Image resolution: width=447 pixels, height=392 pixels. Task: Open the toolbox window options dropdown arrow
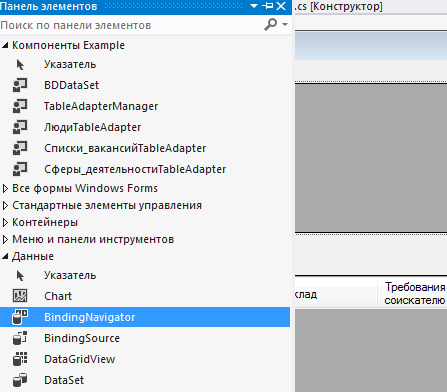(x=254, y=6)
